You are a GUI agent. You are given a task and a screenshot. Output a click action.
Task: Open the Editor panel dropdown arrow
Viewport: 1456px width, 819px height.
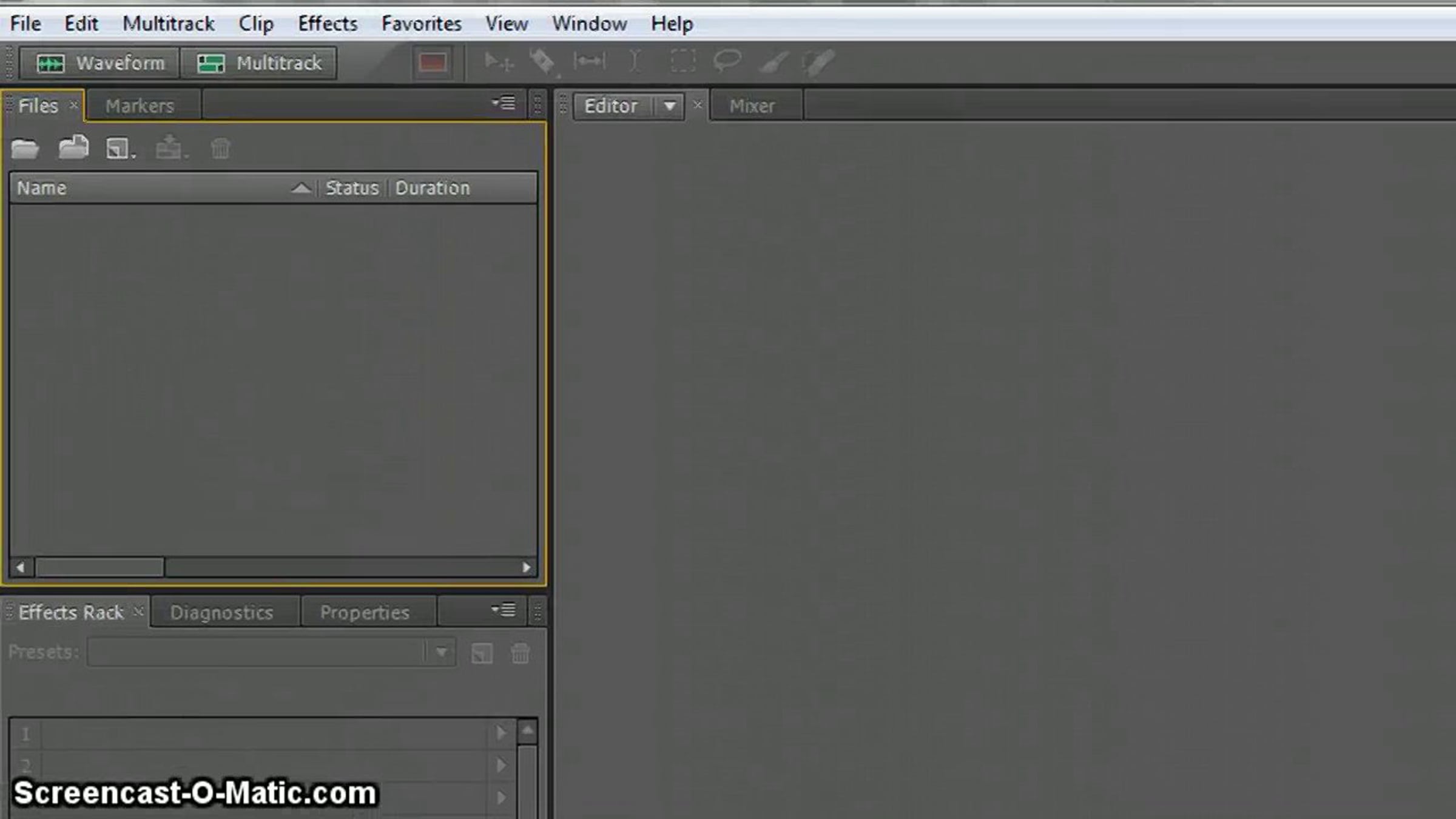(x=669, y=106)
